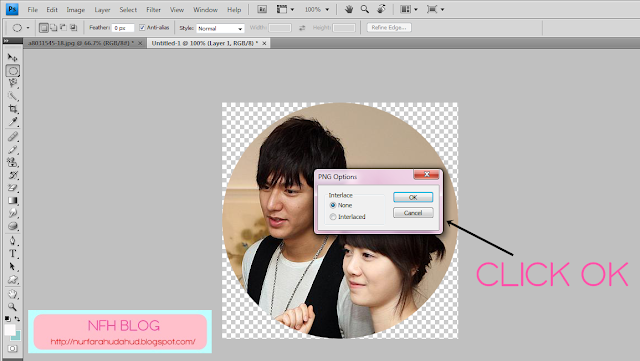Screen dimensions: 640x361
Task: Select the Custom Shape tool
Action: pyautogui.click(x=13, y=279)
